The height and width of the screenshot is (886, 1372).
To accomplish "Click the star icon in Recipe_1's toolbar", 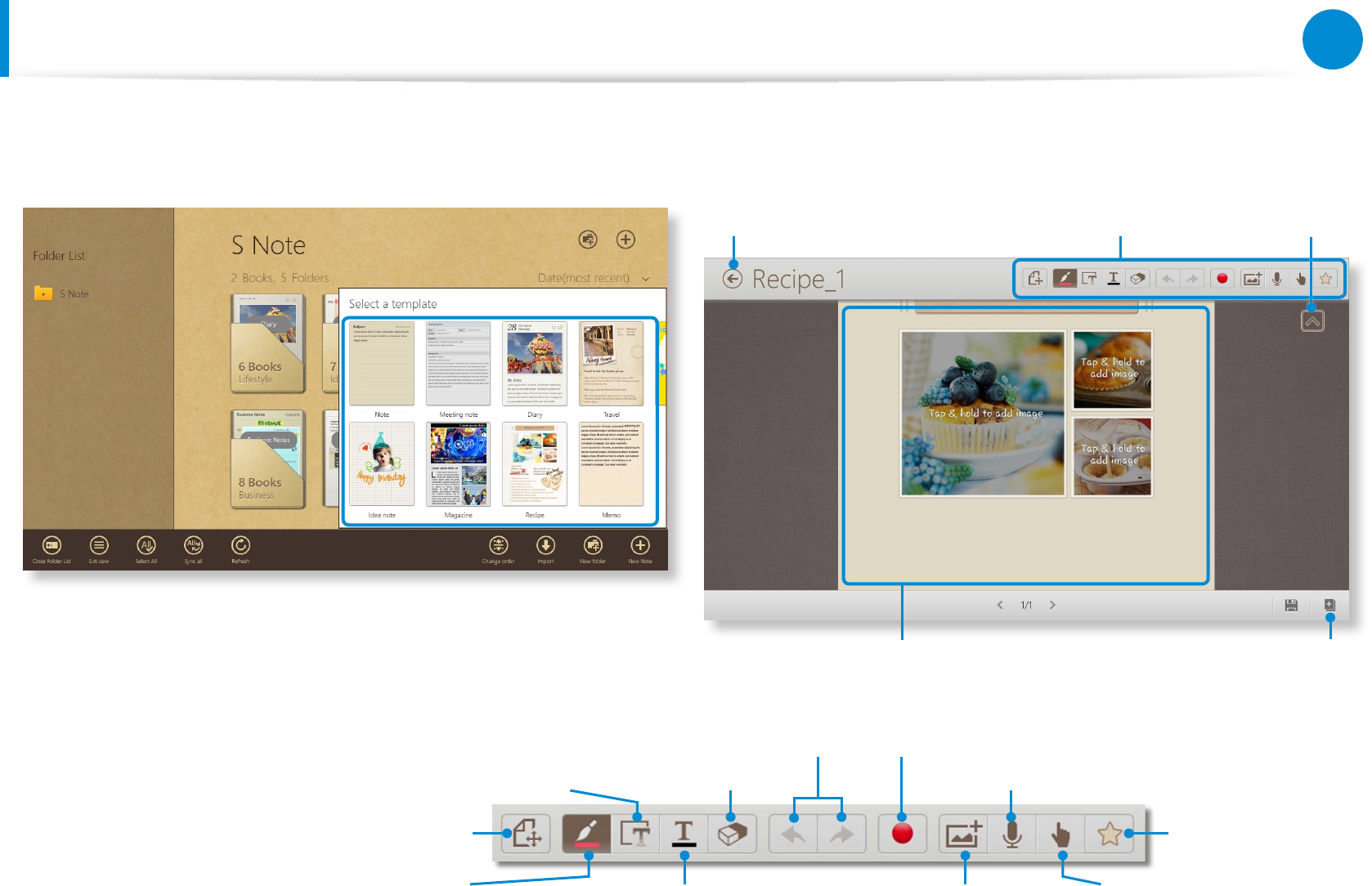I will (1325, 279).
